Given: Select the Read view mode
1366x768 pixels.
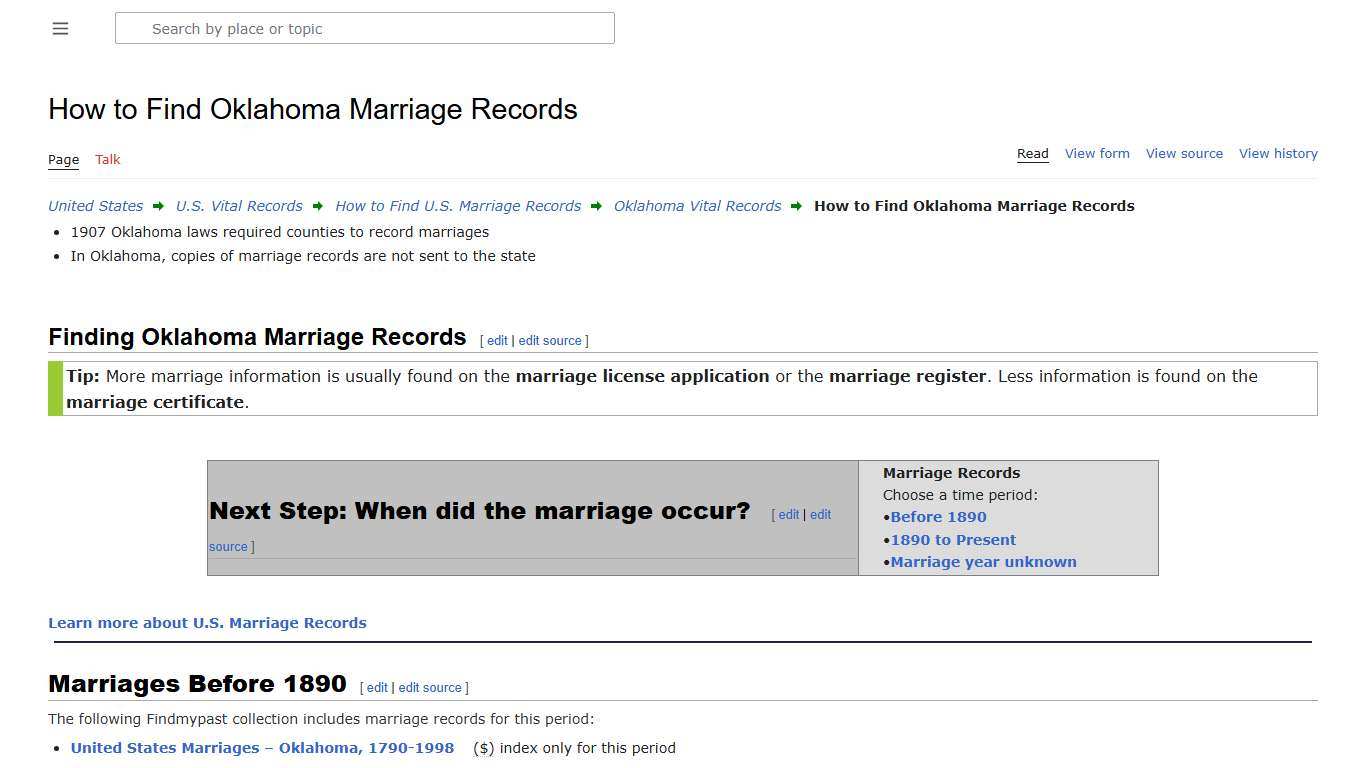Looking at the screenshot, I should [1032, 153].
